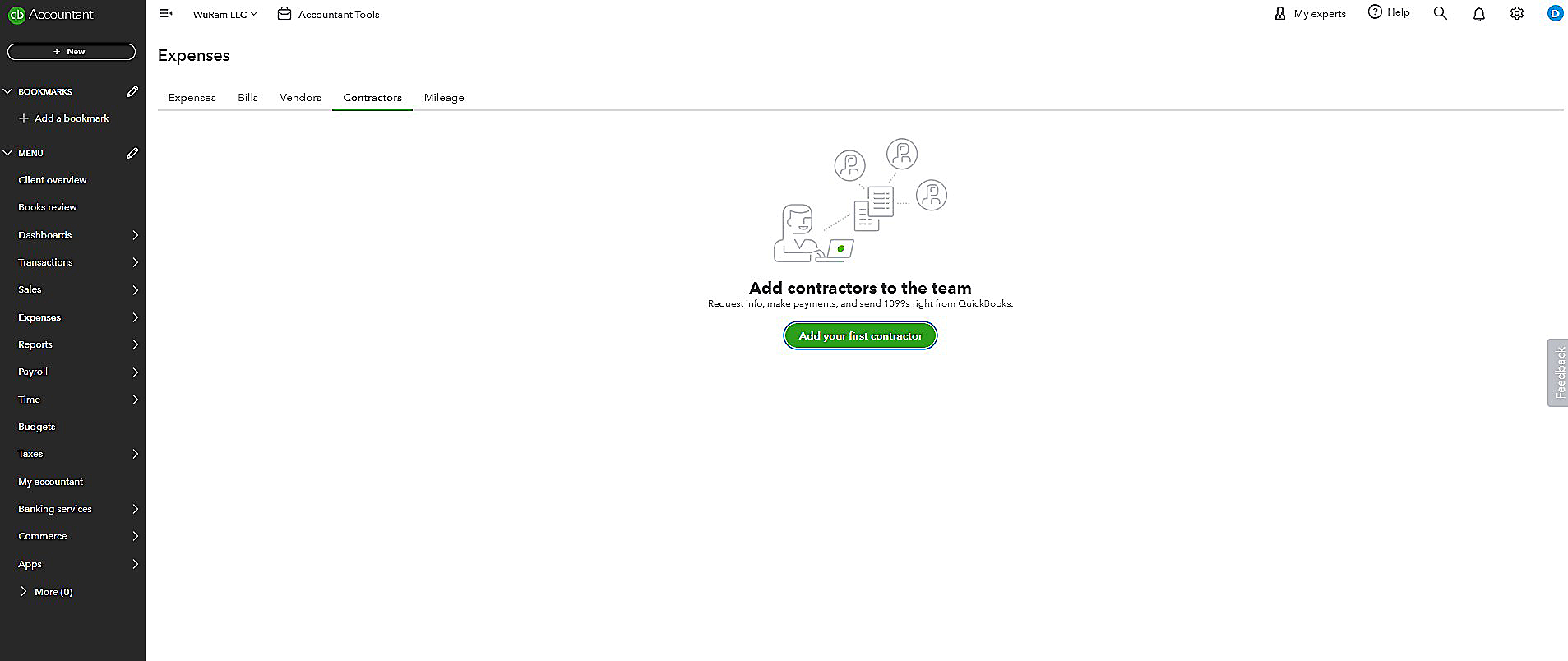Viewport: 1568px width, 661px height.
Task: Click Add your first contractor button
Action: (x=860, y=336)
